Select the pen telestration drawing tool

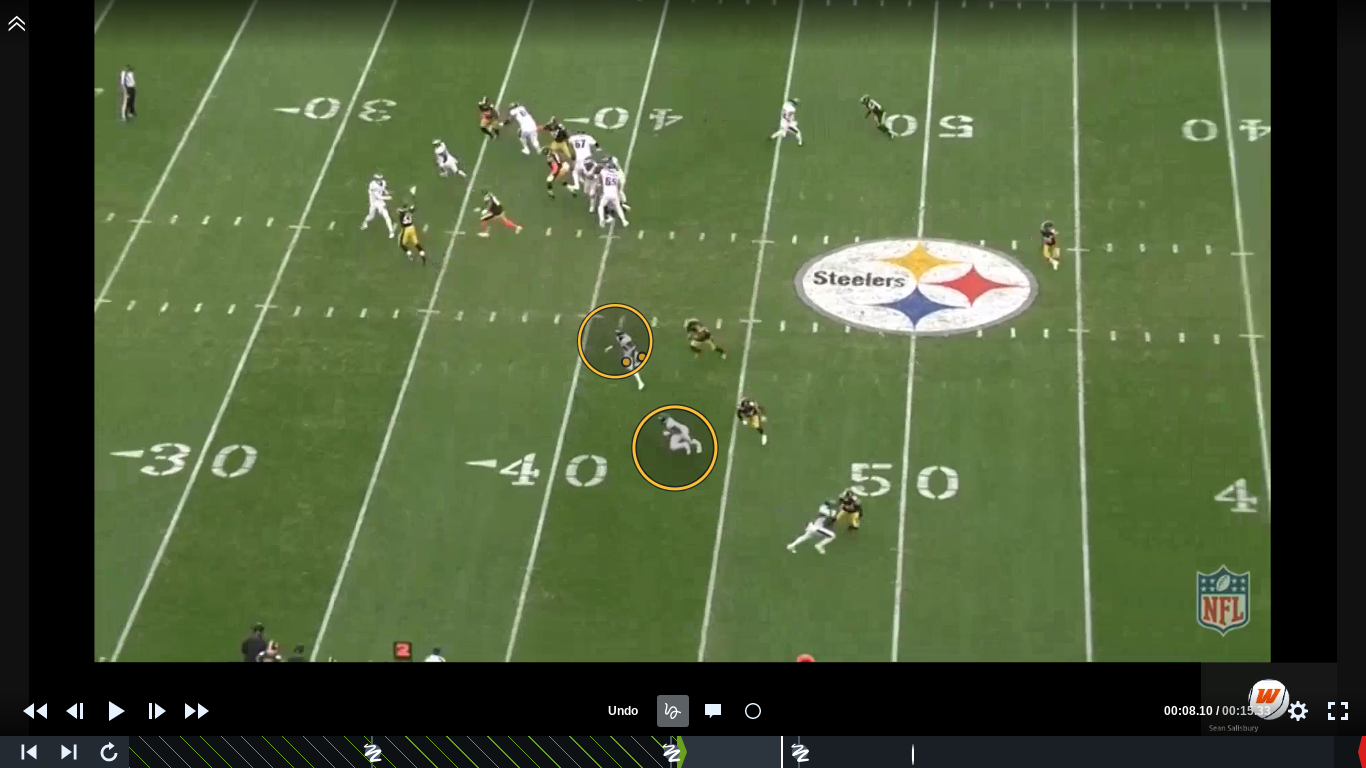pyautogui.click(x=672, y=711)
